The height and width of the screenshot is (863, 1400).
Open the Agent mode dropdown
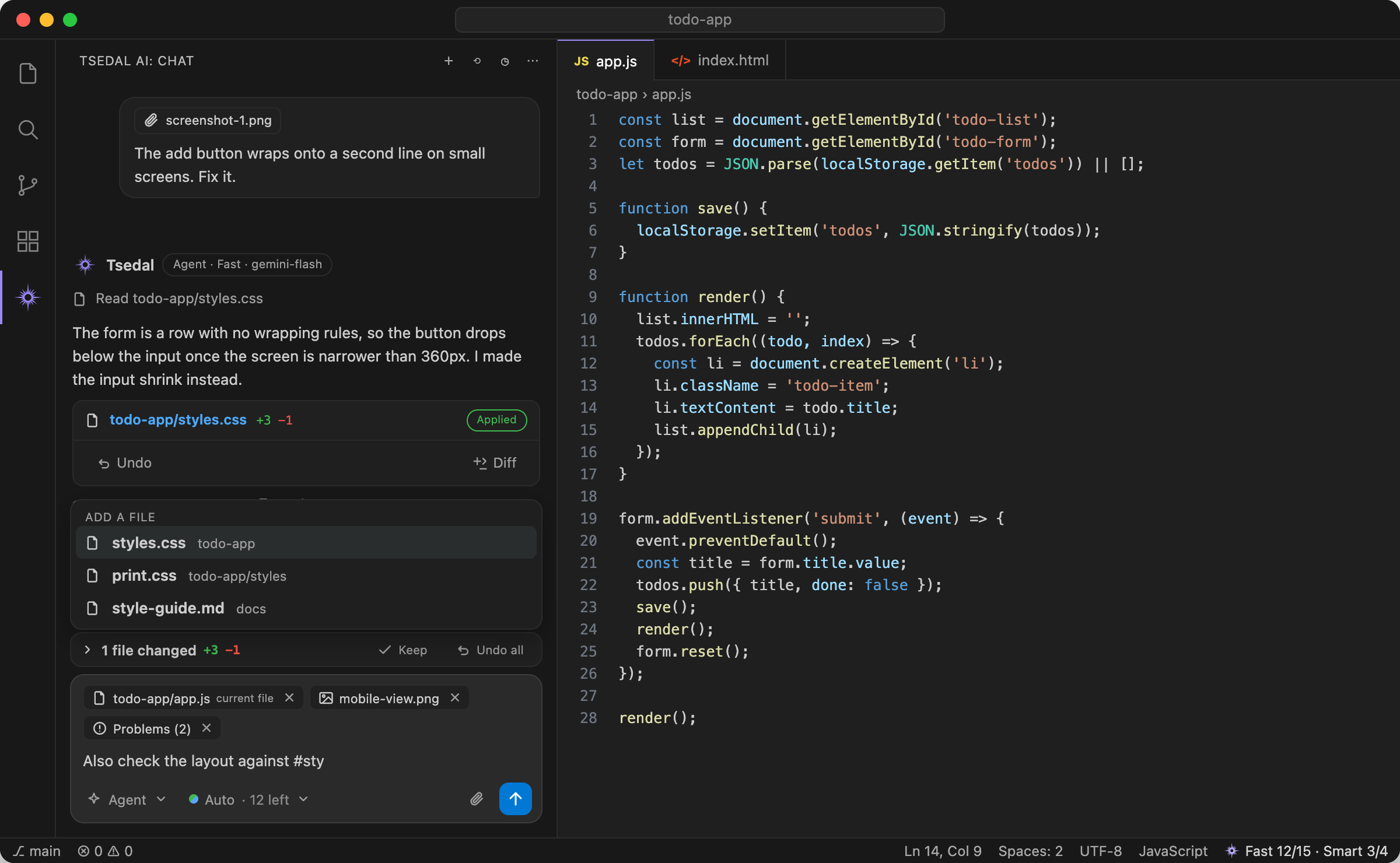127,799
